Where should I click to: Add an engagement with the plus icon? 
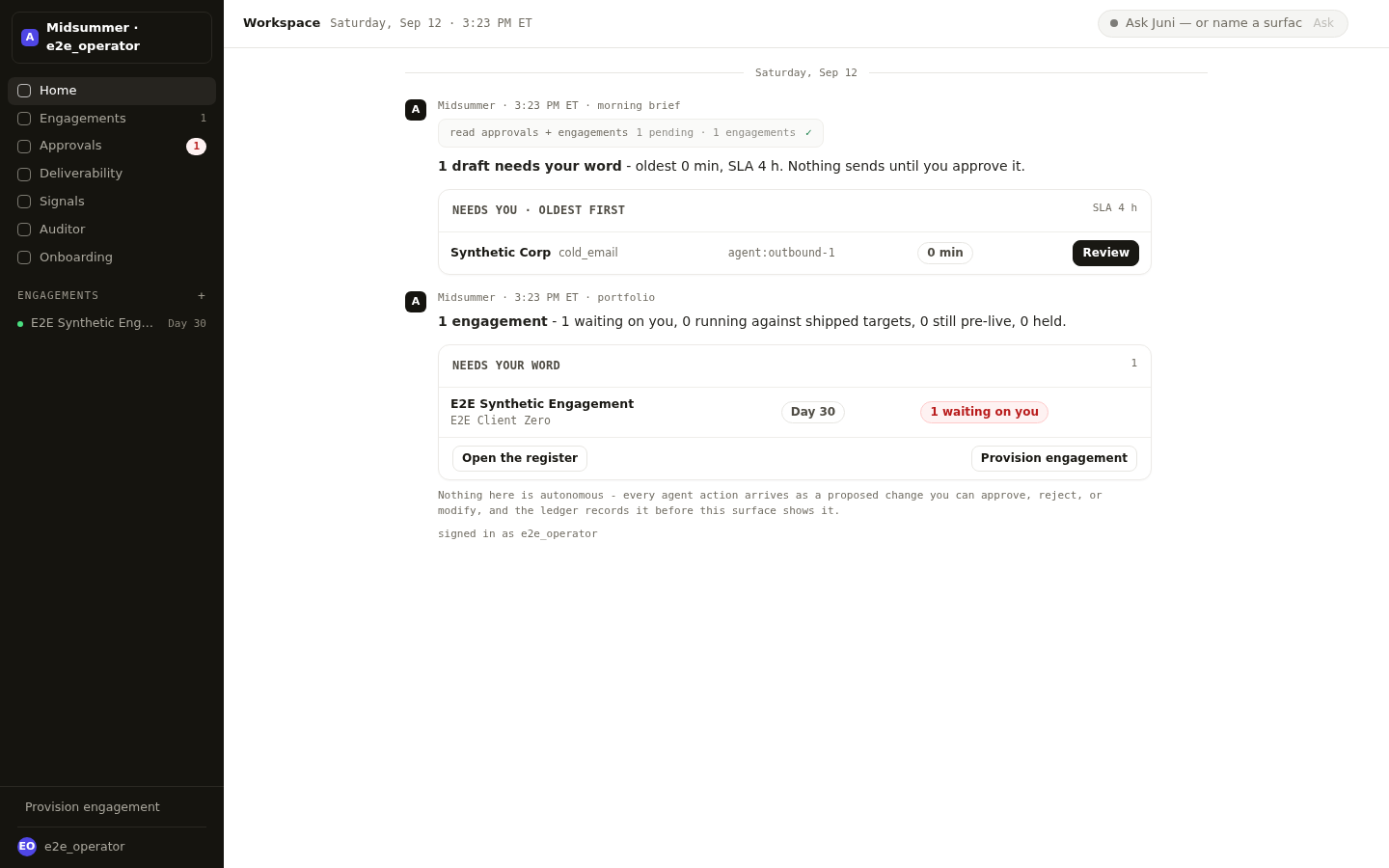tap(202, 296)
